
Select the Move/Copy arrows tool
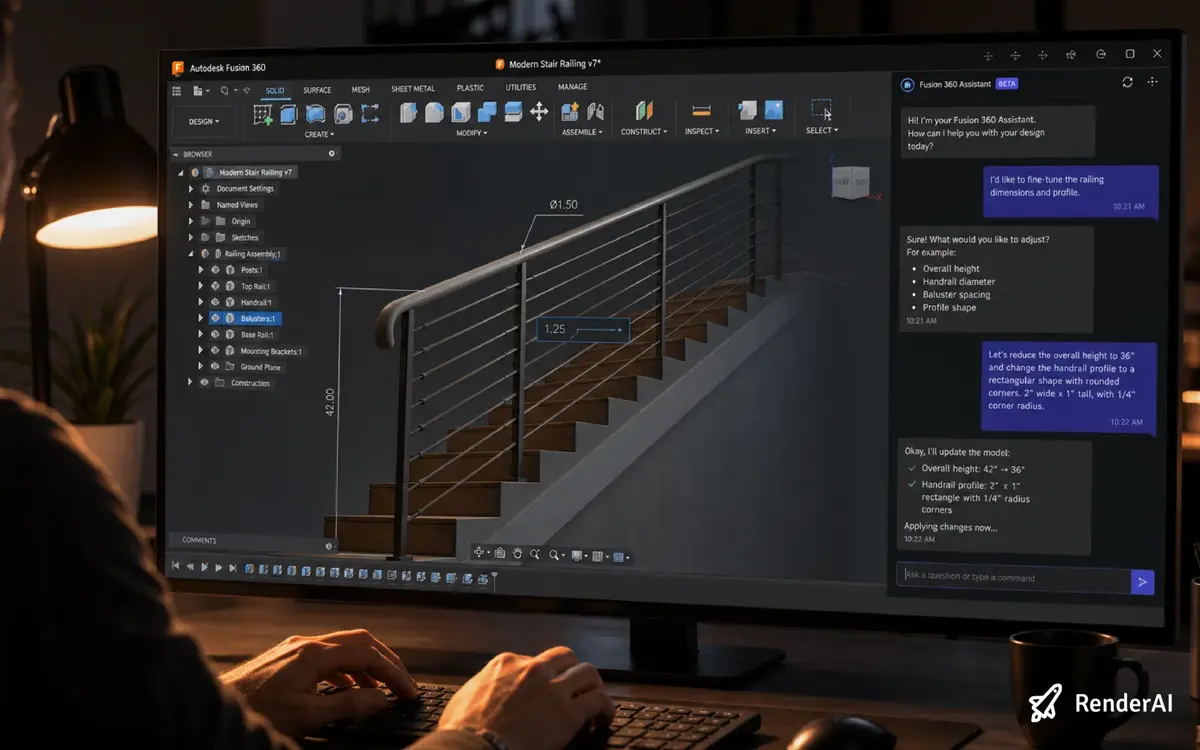[x=539, y=112]
